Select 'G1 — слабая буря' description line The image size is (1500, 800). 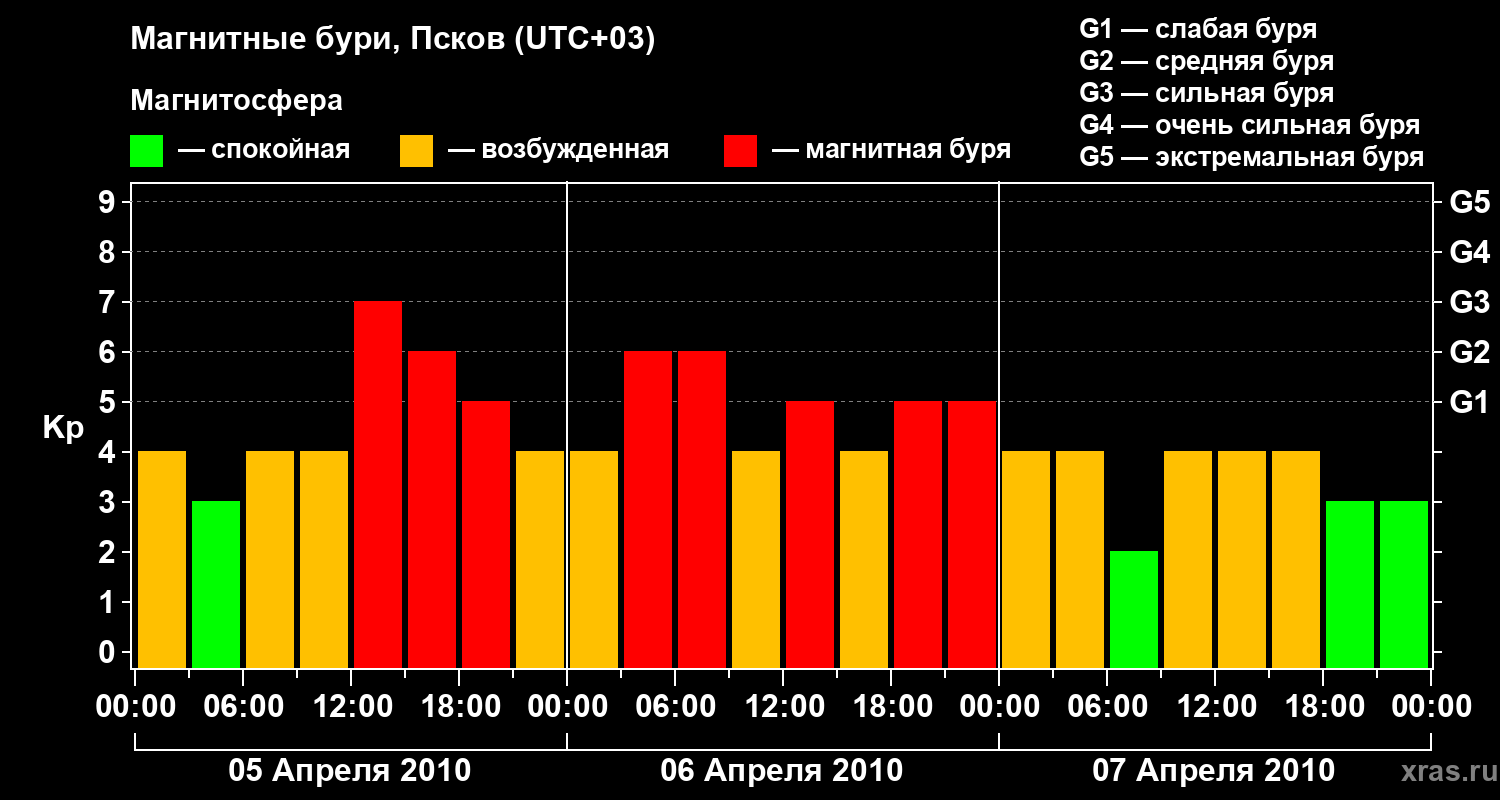tap(1198, 29)
